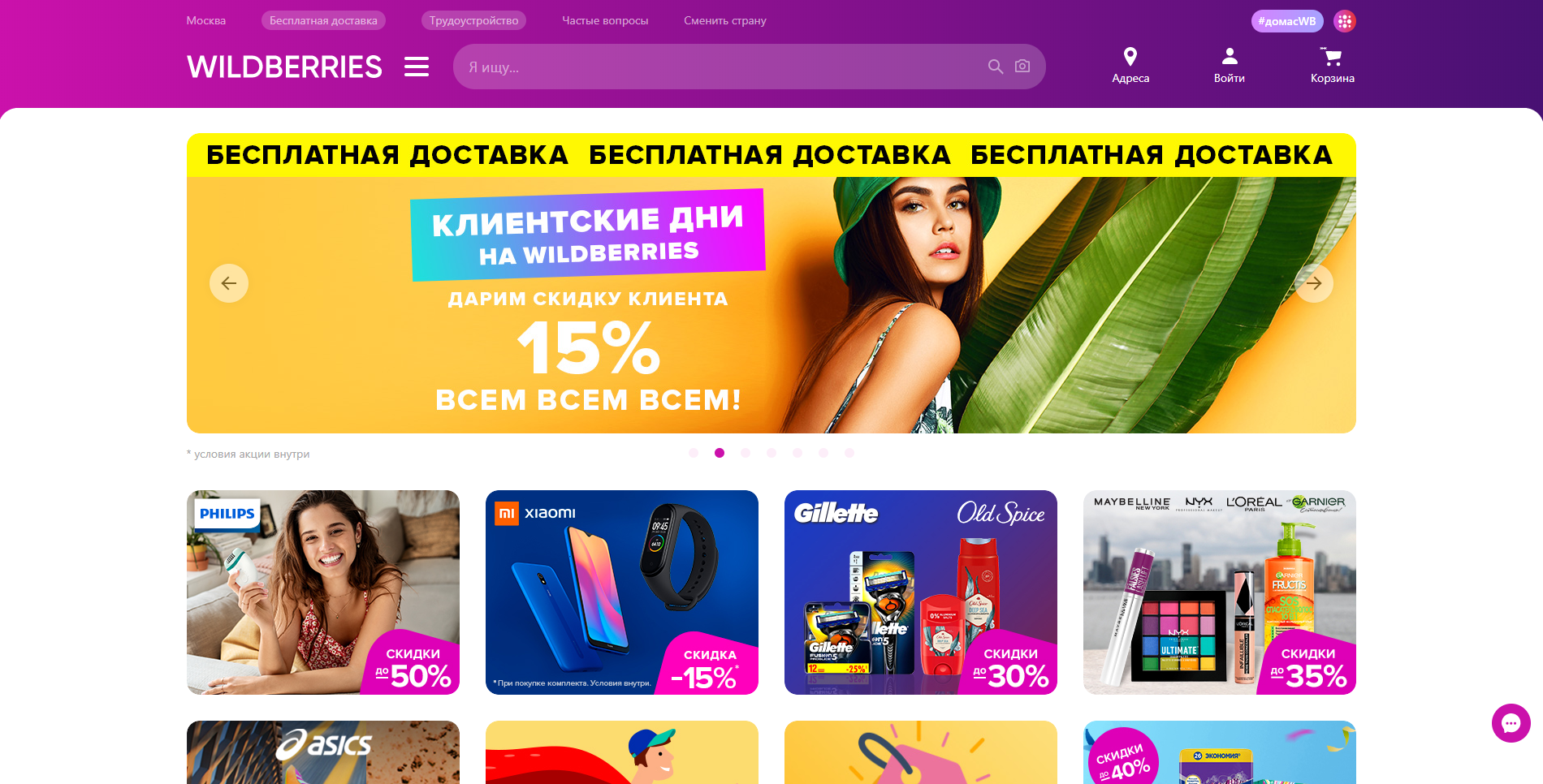Click the magnifier search icon

click(996, 67)
